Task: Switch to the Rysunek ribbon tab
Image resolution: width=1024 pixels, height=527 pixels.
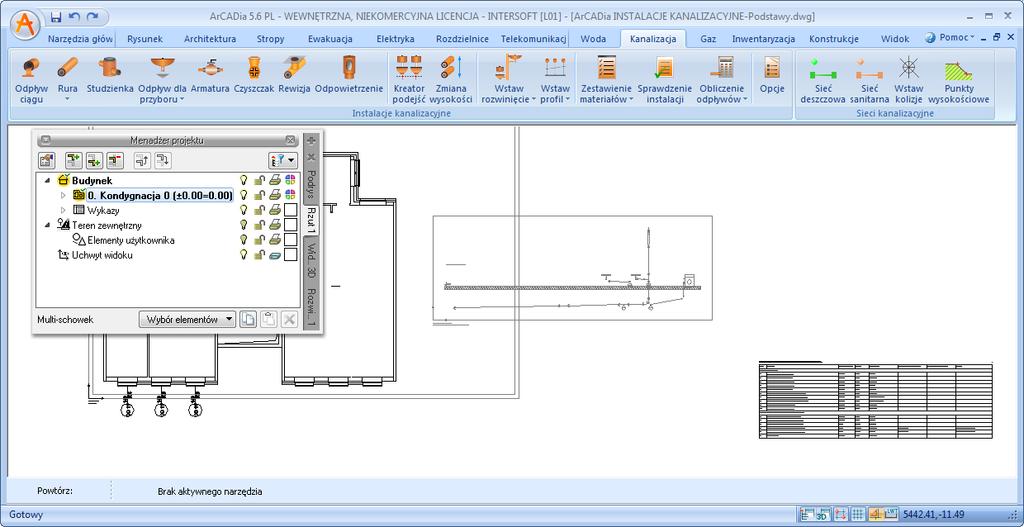Action: coord(145,39)
